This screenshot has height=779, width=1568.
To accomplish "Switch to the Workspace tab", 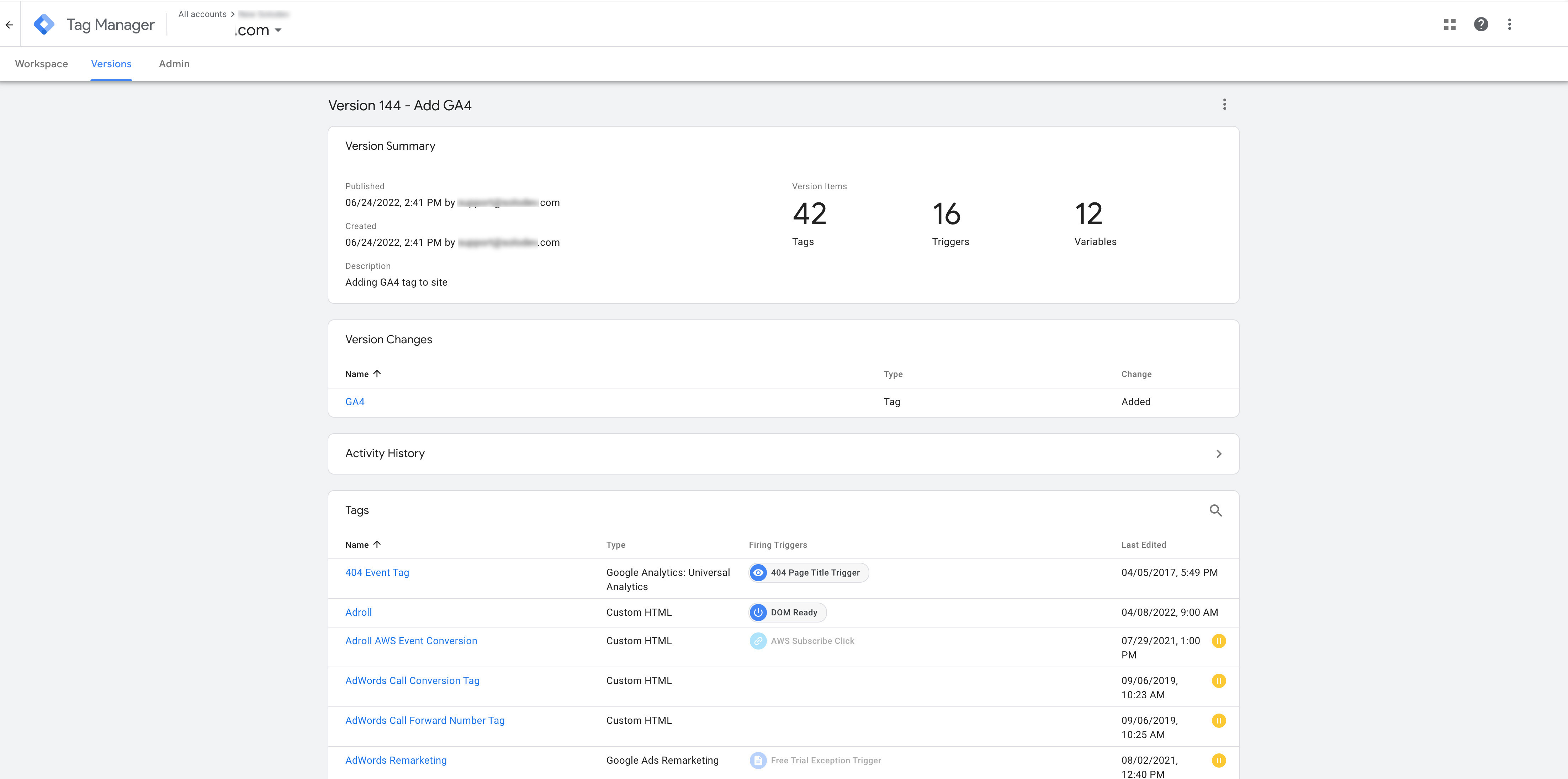I will pos(41,64).
